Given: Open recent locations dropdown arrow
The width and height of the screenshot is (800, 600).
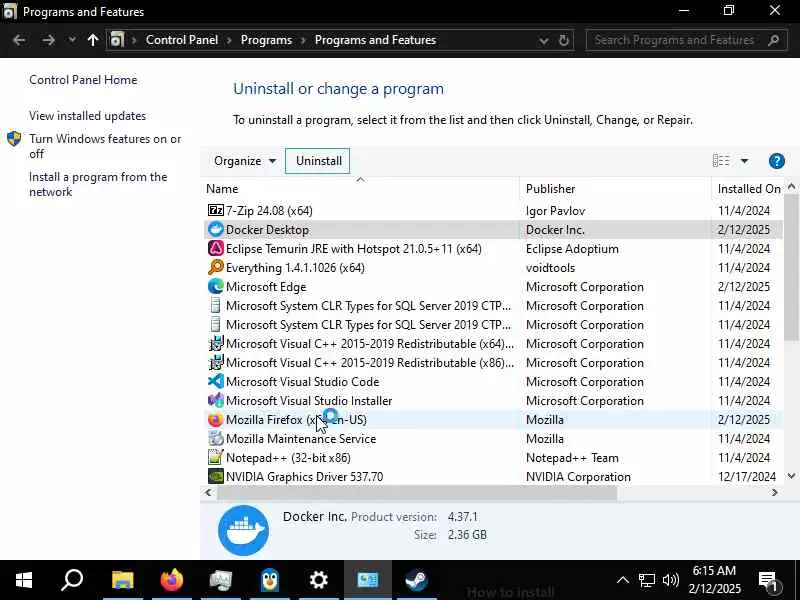Looking at the screenshot, I should click(72, 40).
